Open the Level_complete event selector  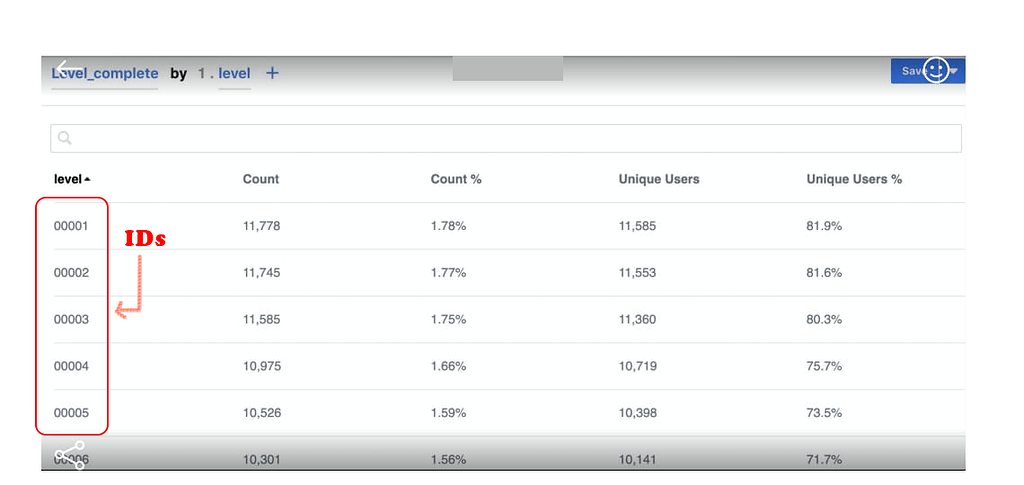point(105,73)
